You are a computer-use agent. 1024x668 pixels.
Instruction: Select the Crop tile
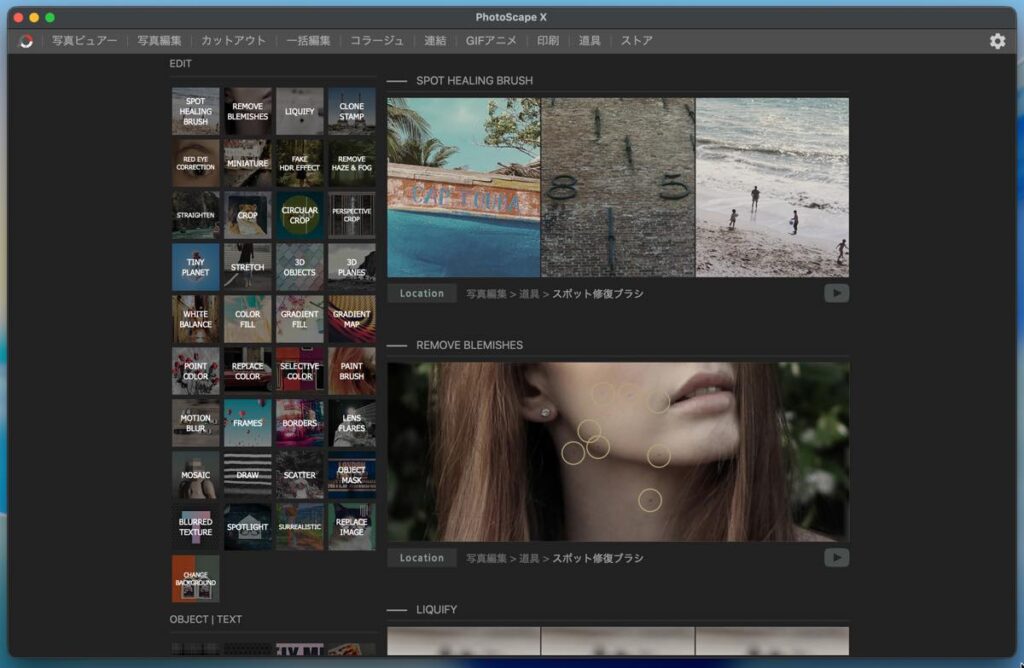click(248, 215)
